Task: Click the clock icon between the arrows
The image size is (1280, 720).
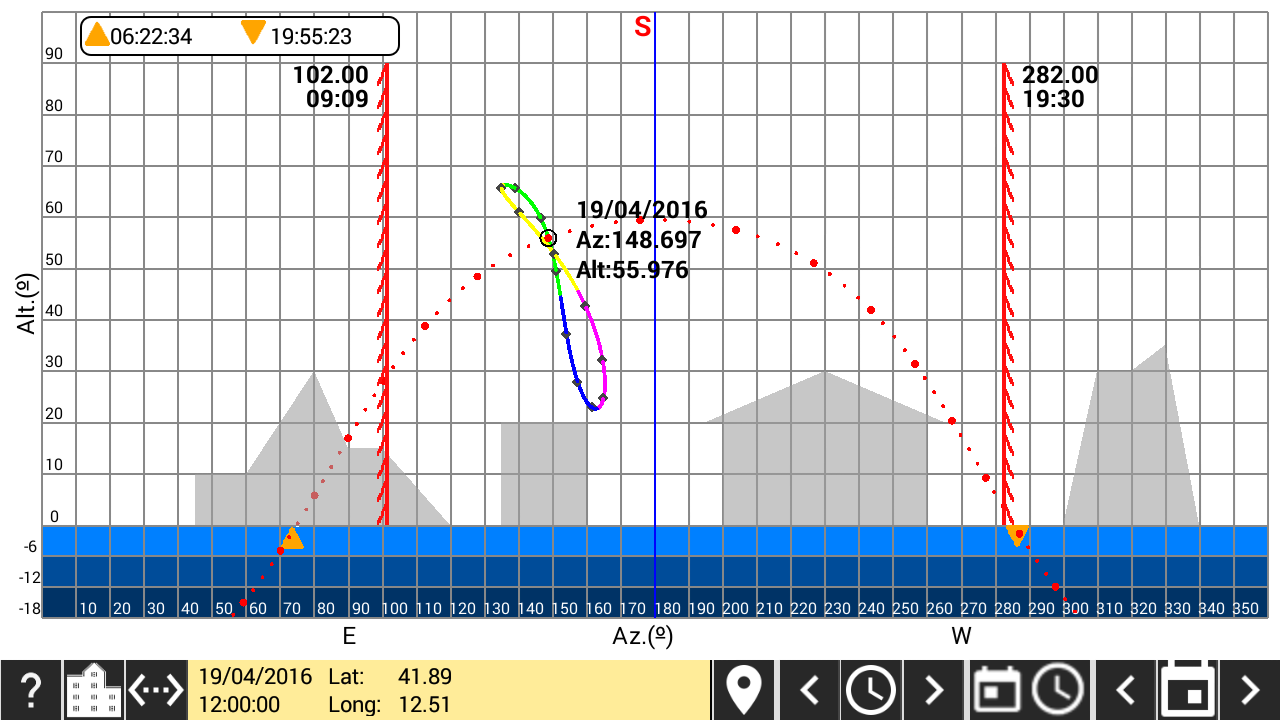Action: pyautogui.click(x=871, y=690)
